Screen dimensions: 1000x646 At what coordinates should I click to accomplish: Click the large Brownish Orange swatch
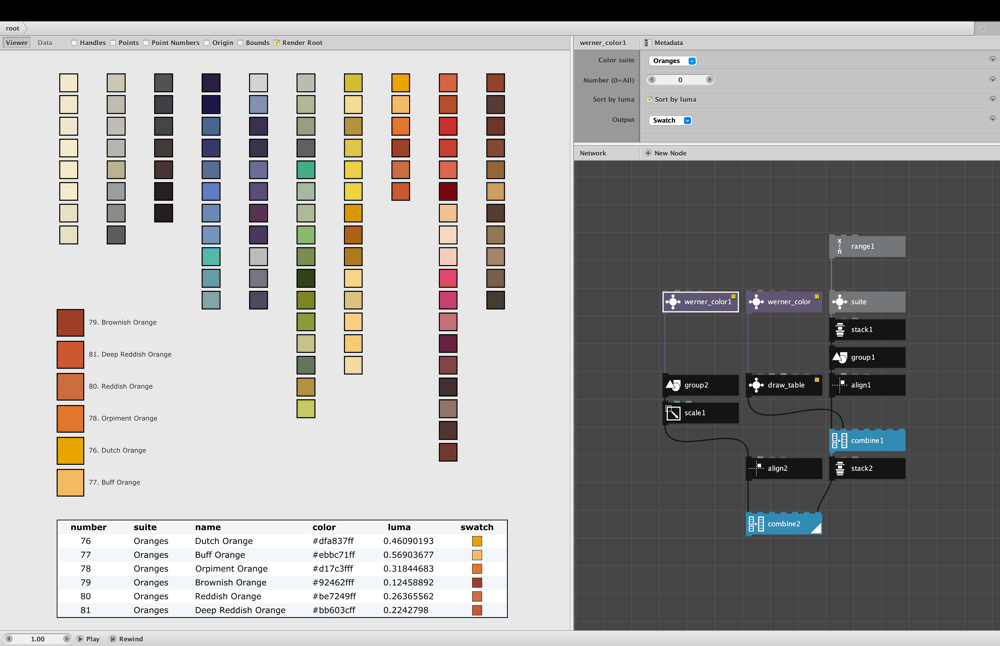click(70, 323)
